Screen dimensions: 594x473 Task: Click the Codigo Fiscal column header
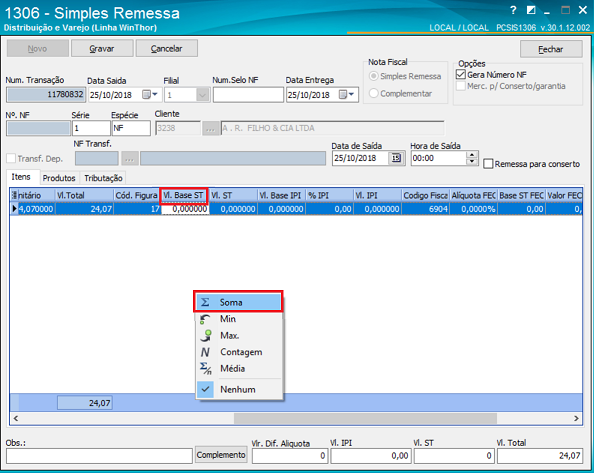(x=425, y=195)
